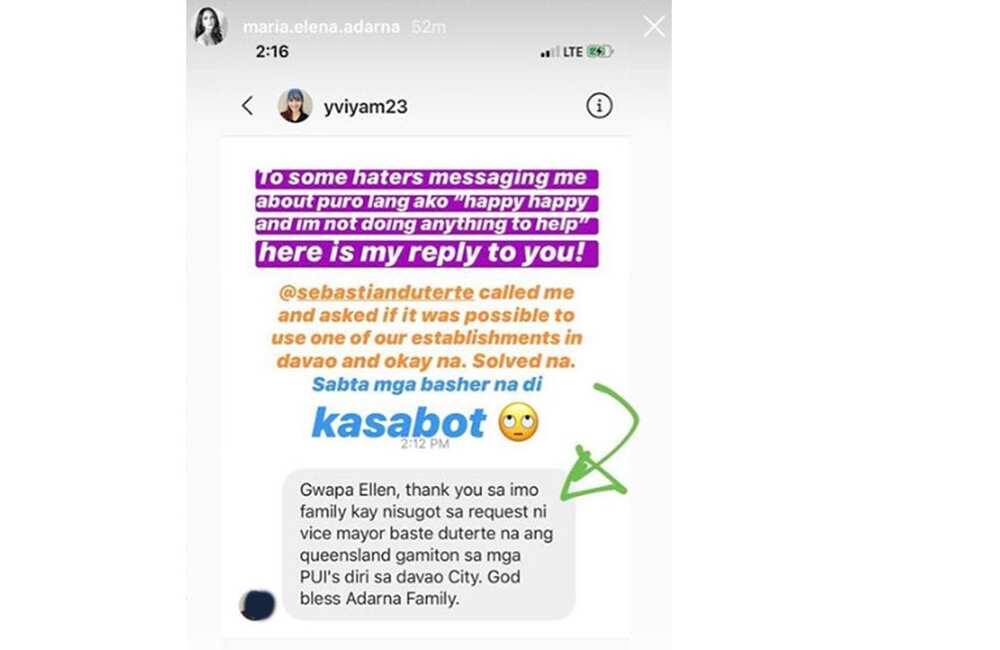1000x650 pixels.
Task: Select the Gwapa Ellen thank-you message bubble
Action: [429, 544]
